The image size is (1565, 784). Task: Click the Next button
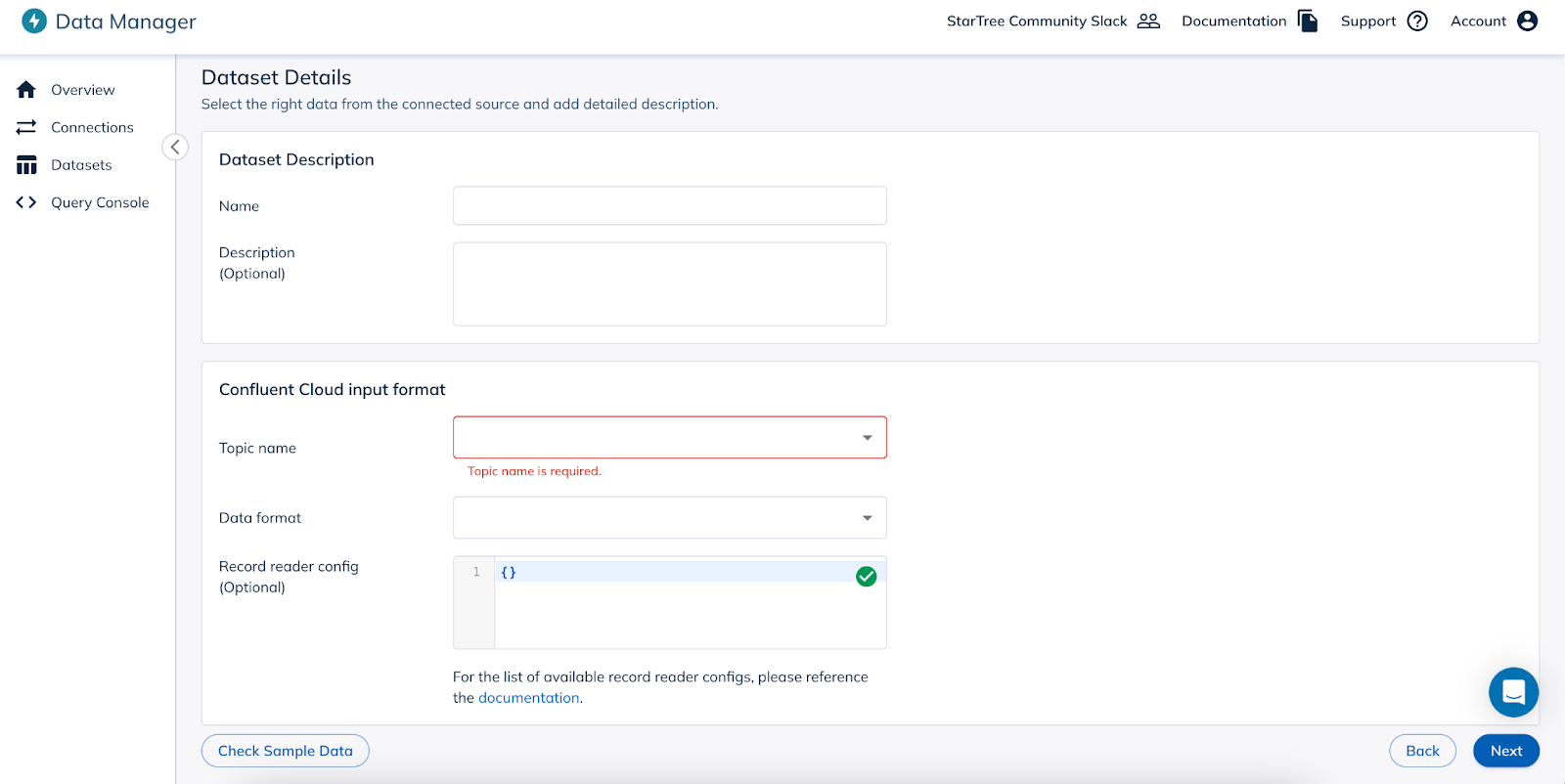tap(1506, 751)
